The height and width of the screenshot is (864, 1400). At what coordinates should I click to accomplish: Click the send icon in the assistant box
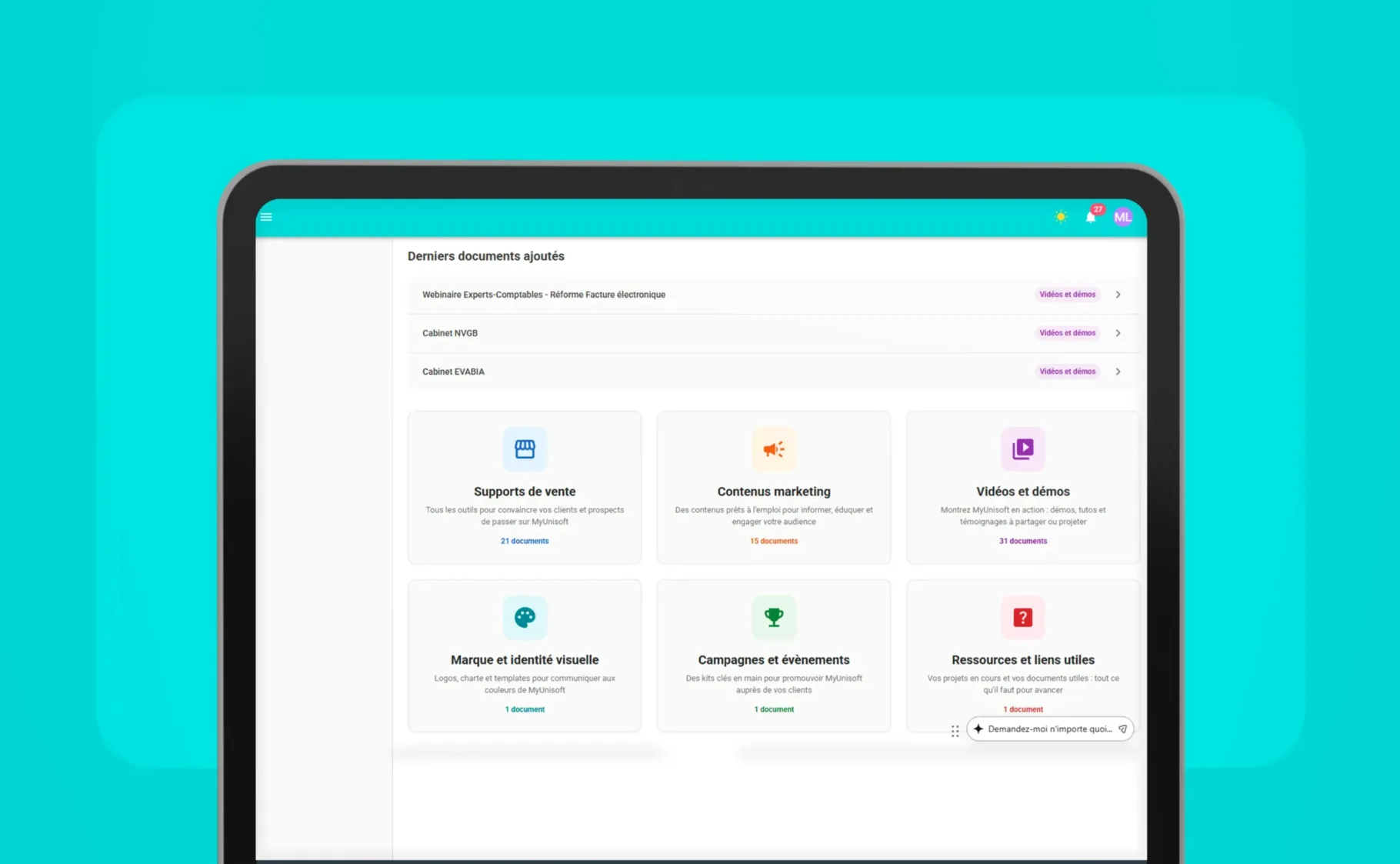1122,729
